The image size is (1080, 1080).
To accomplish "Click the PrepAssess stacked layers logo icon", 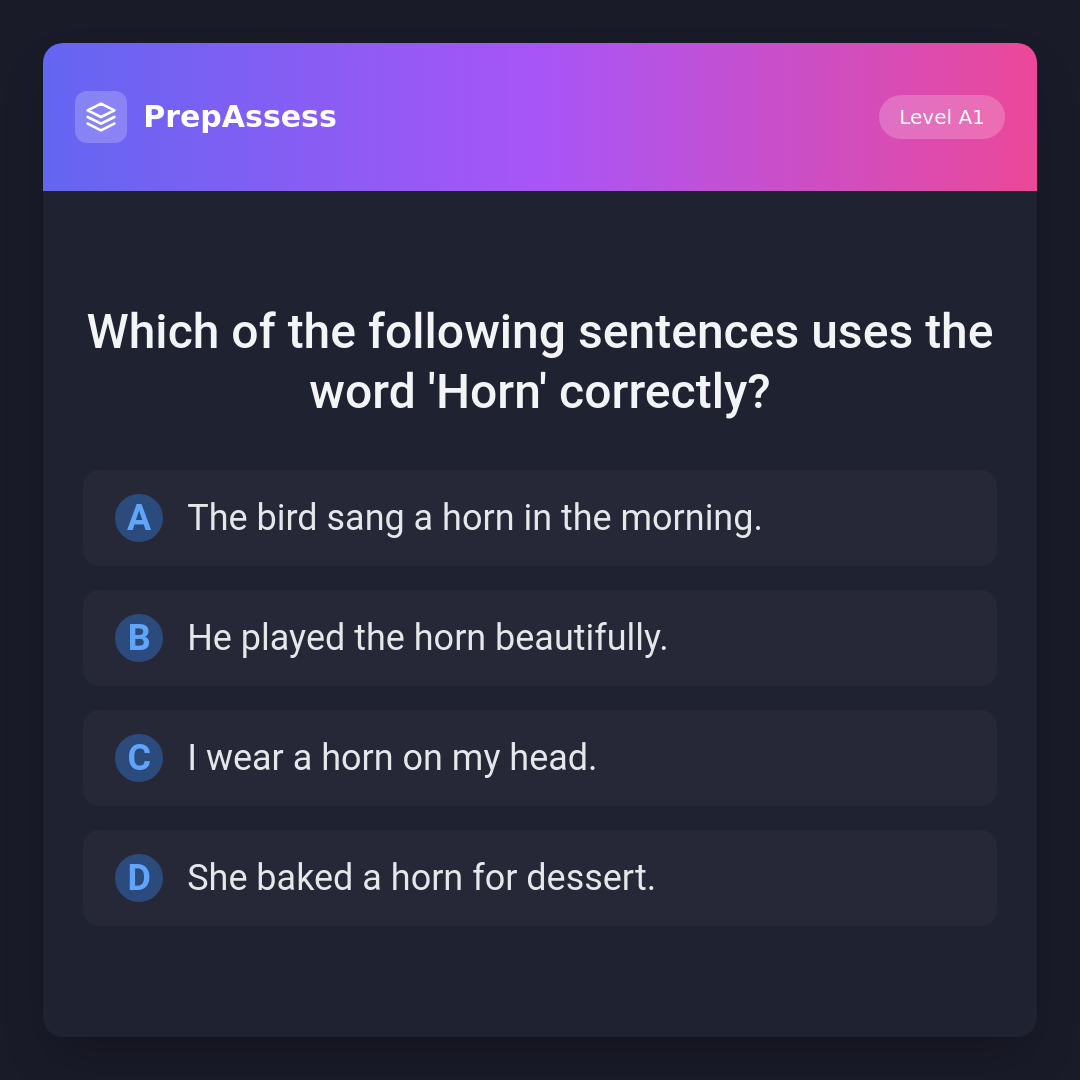I will pos(101,117).
